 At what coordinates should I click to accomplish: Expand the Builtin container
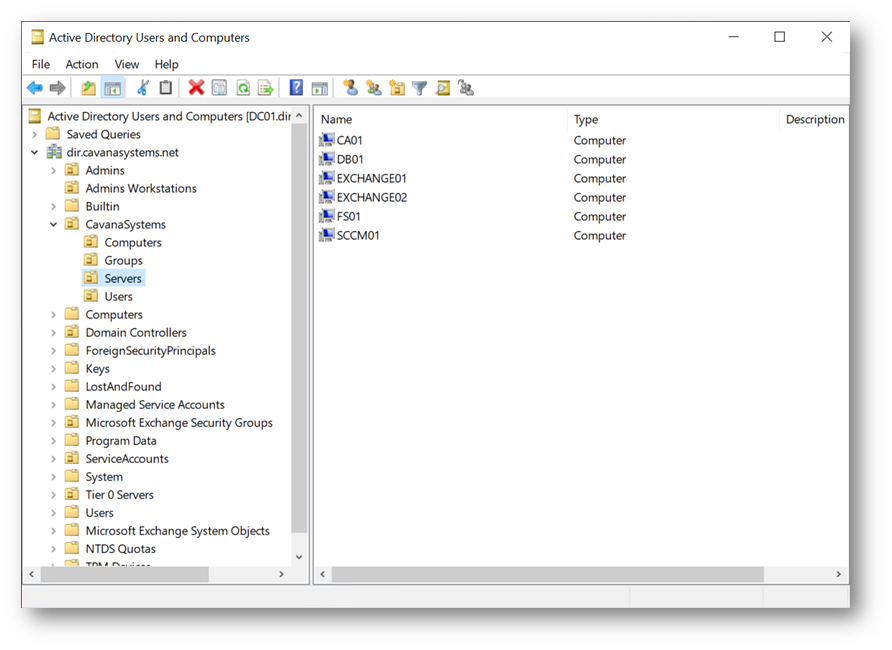point(53,206)
